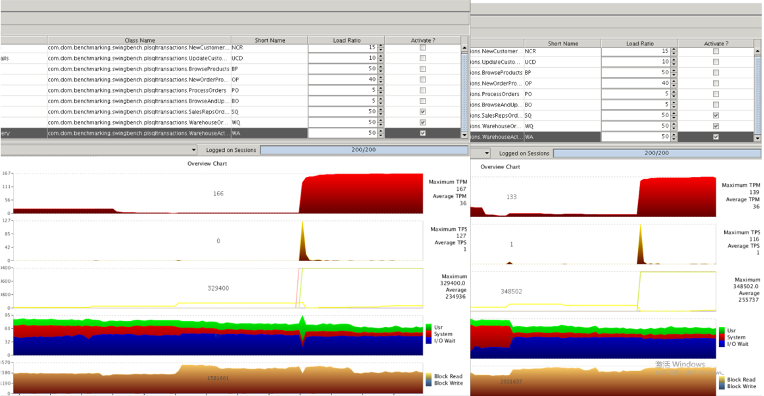Click the I/O Wait blue legend icon in right panel
The image size is (764, 396).
pos(721,344)
